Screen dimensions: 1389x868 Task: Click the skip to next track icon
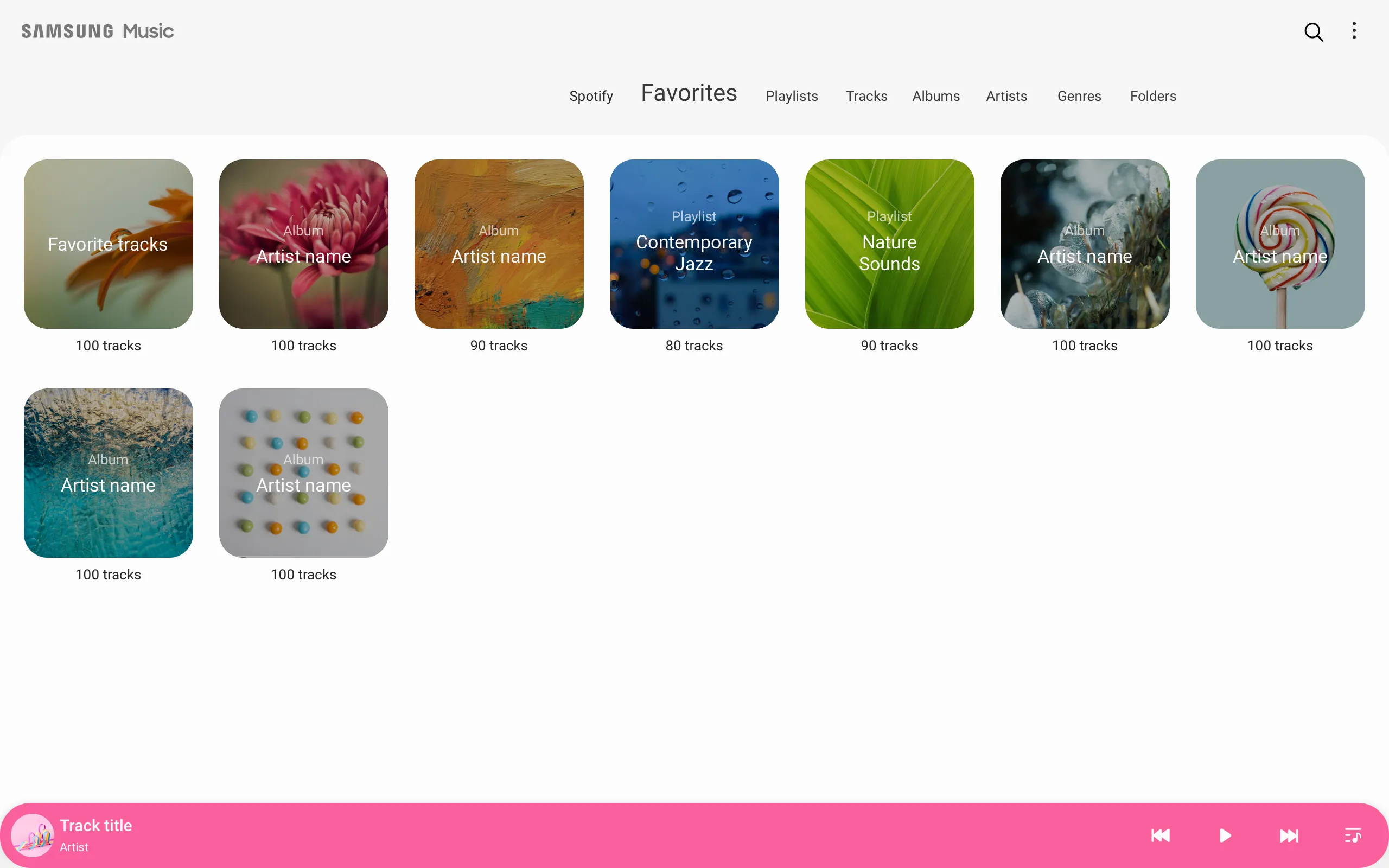point(1289,835)
